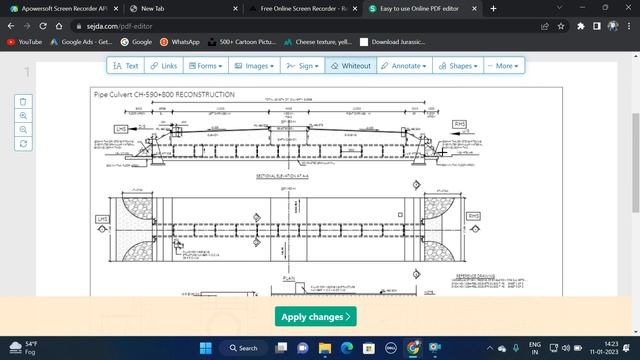Rotate the page with rotate icon

(x=23, y=144)
